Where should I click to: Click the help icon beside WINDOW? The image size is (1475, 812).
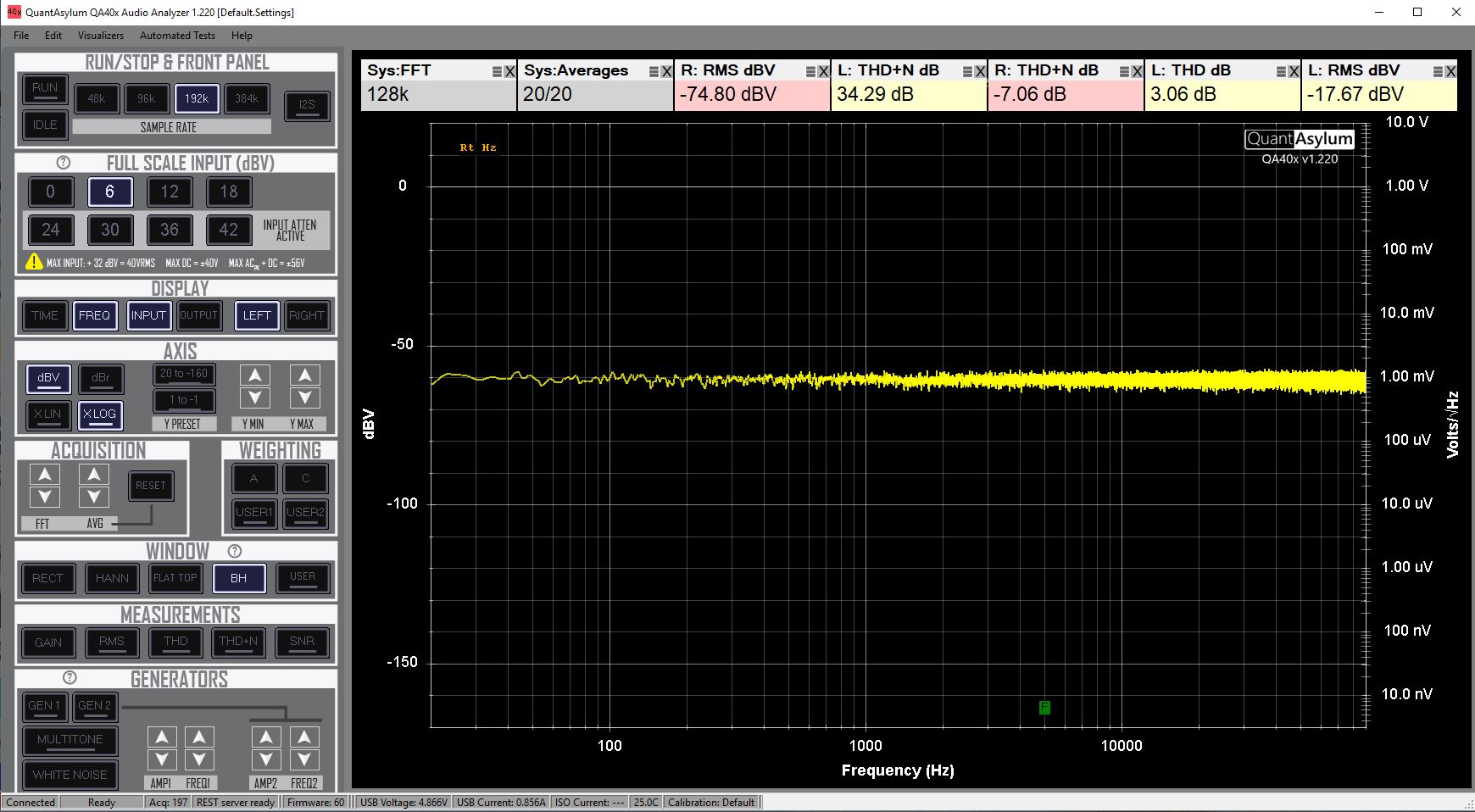point(235,551)
